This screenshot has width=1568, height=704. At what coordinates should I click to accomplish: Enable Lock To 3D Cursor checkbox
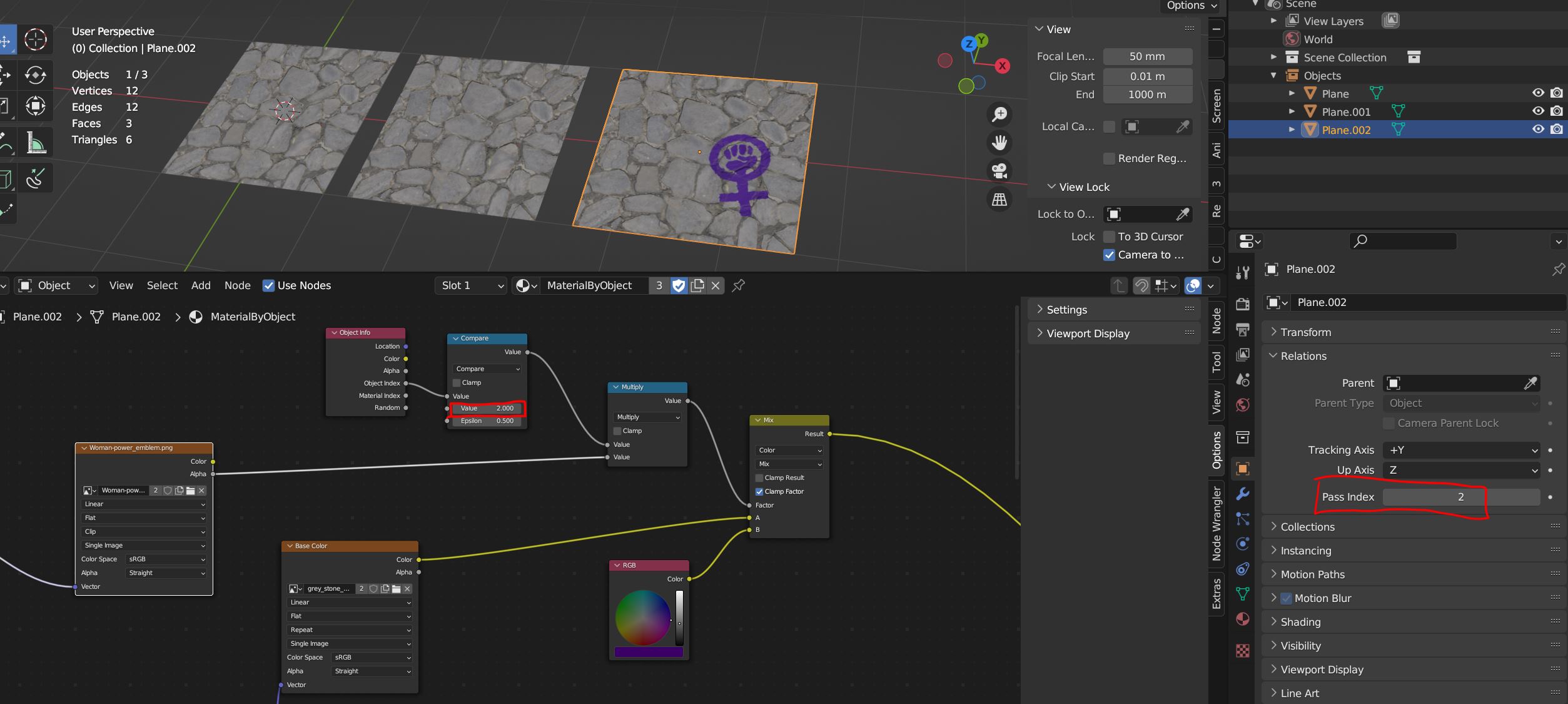pos(1109,237)
